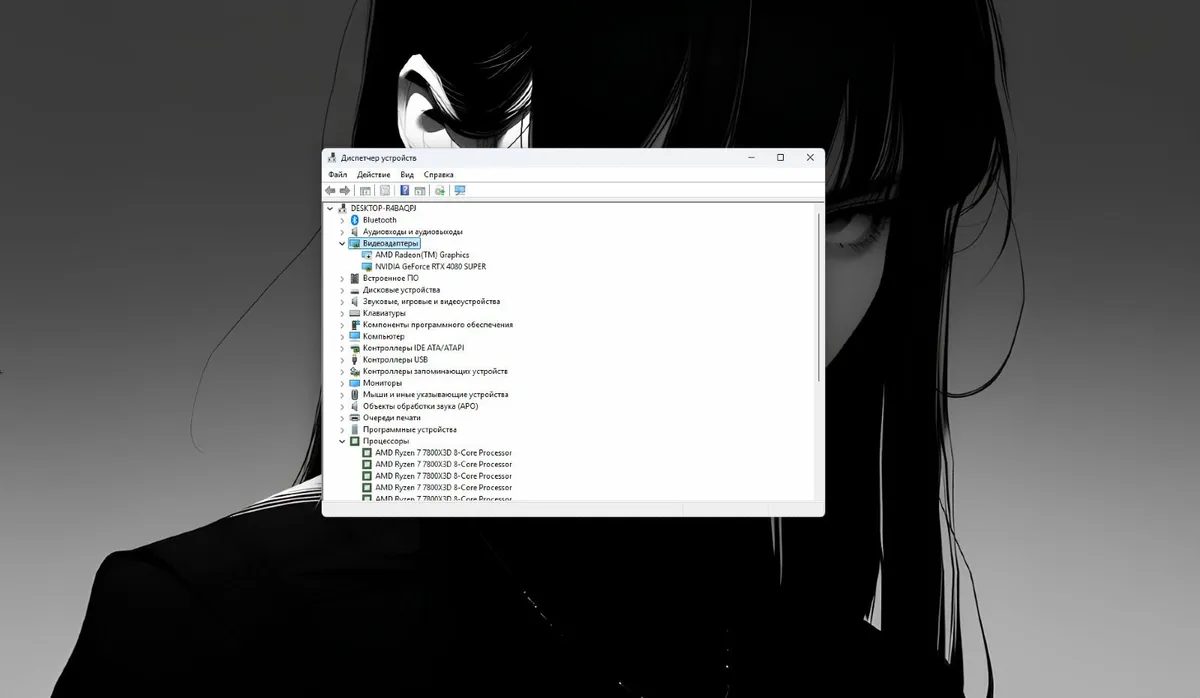Expand the Контроллеры USB category

pos(342,360)
